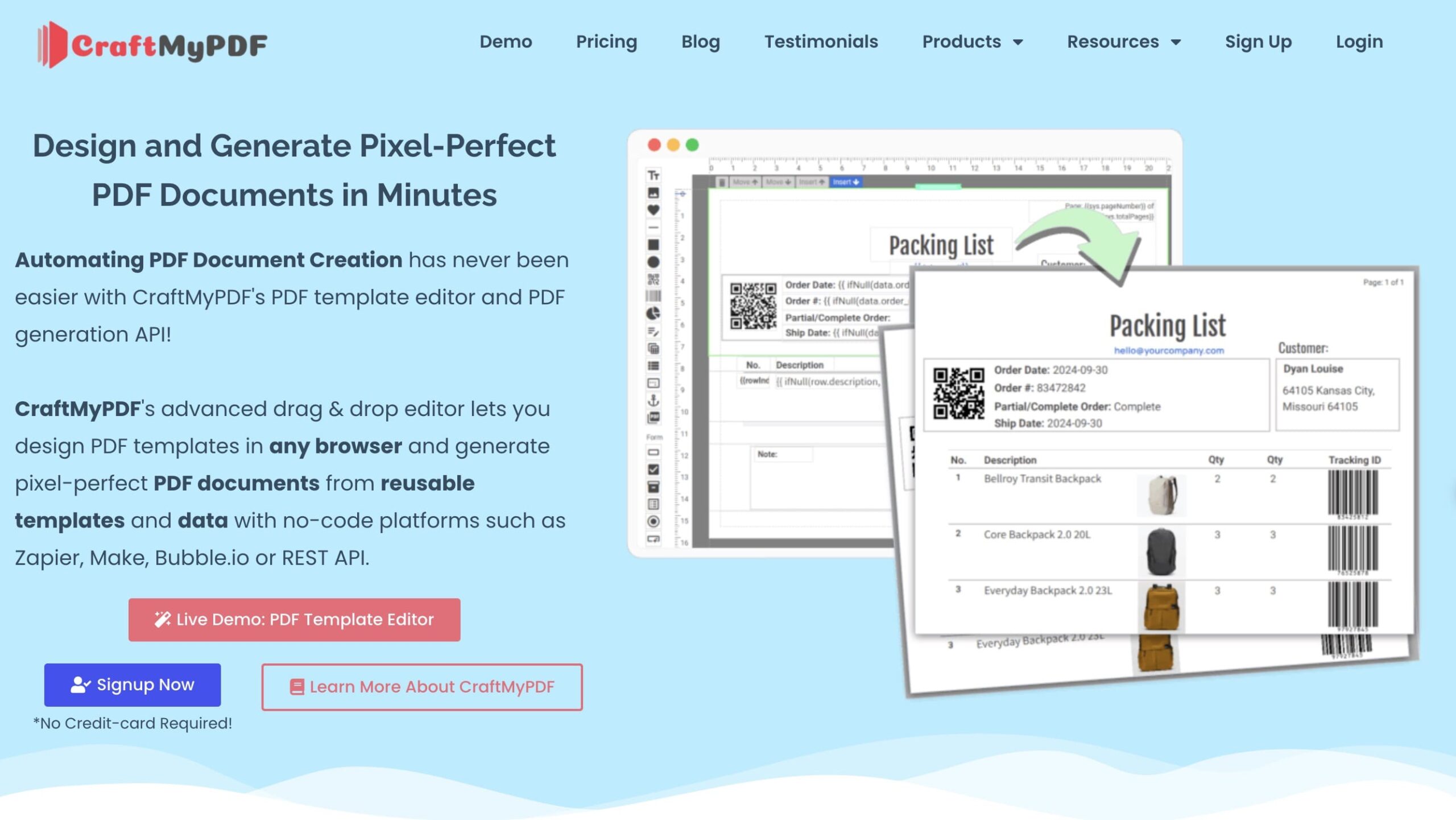Click the trash icon above the section

721,182
